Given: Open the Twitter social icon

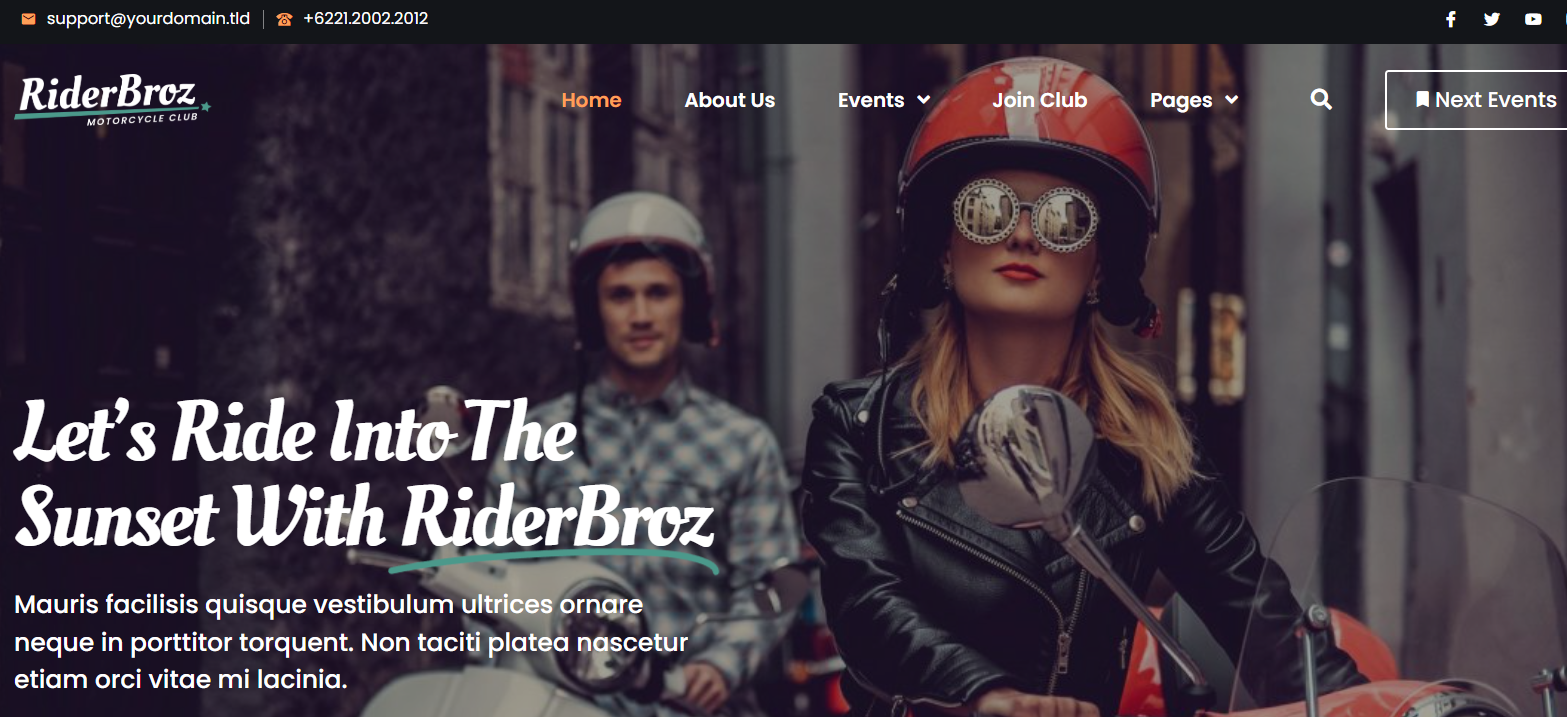Looking at the screenshot, I should 1492,19.
